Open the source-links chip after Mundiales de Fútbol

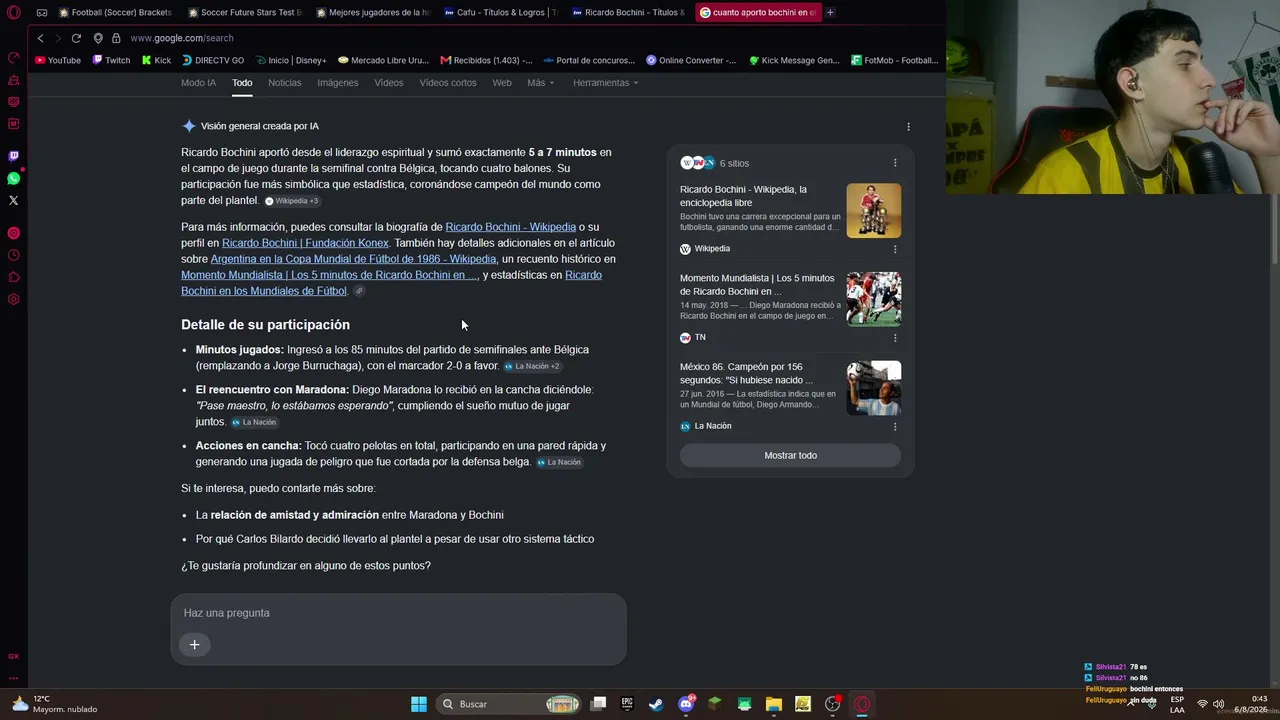[359, 291]
